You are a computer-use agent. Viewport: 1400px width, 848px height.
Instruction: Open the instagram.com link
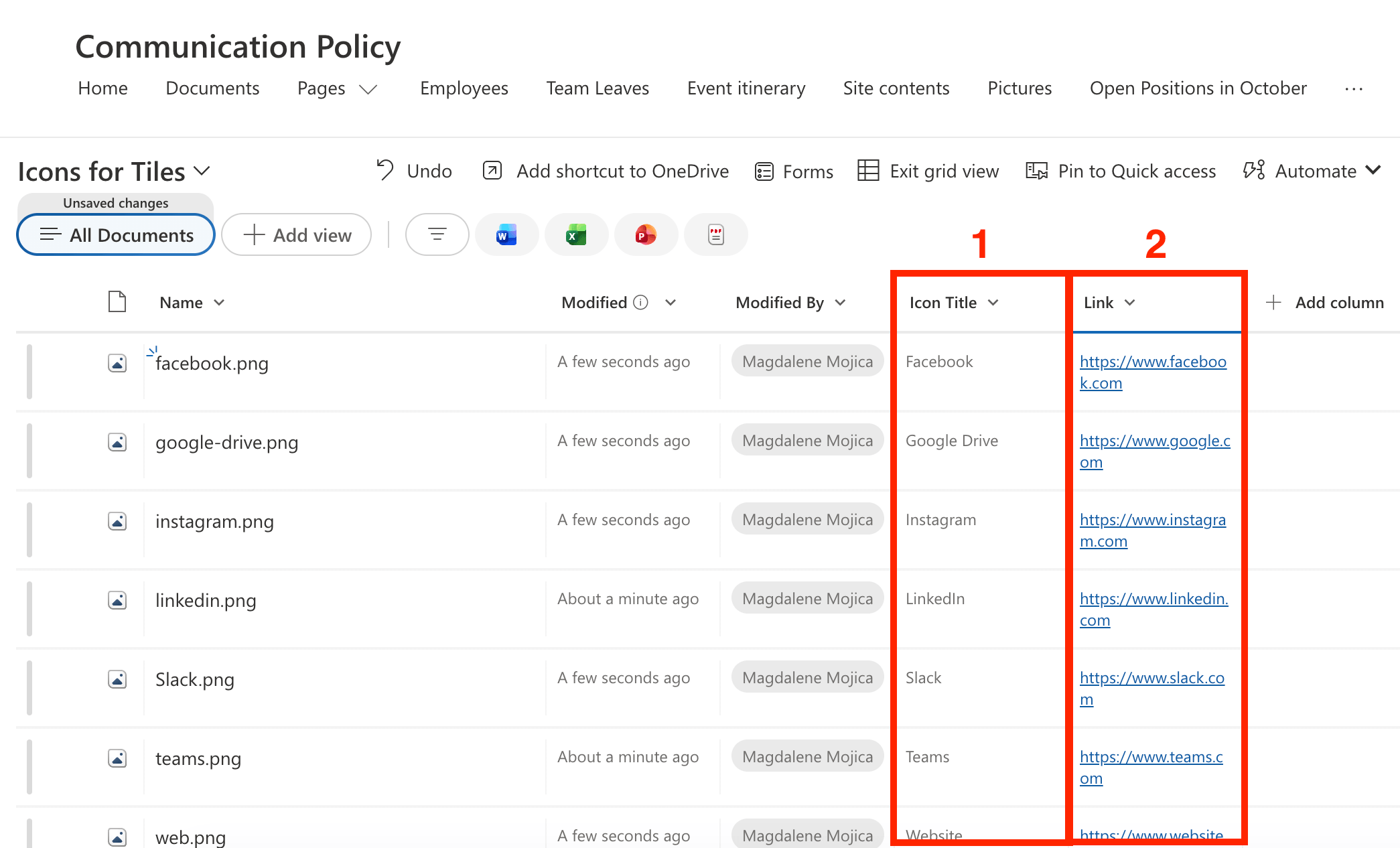(1153, 531)
